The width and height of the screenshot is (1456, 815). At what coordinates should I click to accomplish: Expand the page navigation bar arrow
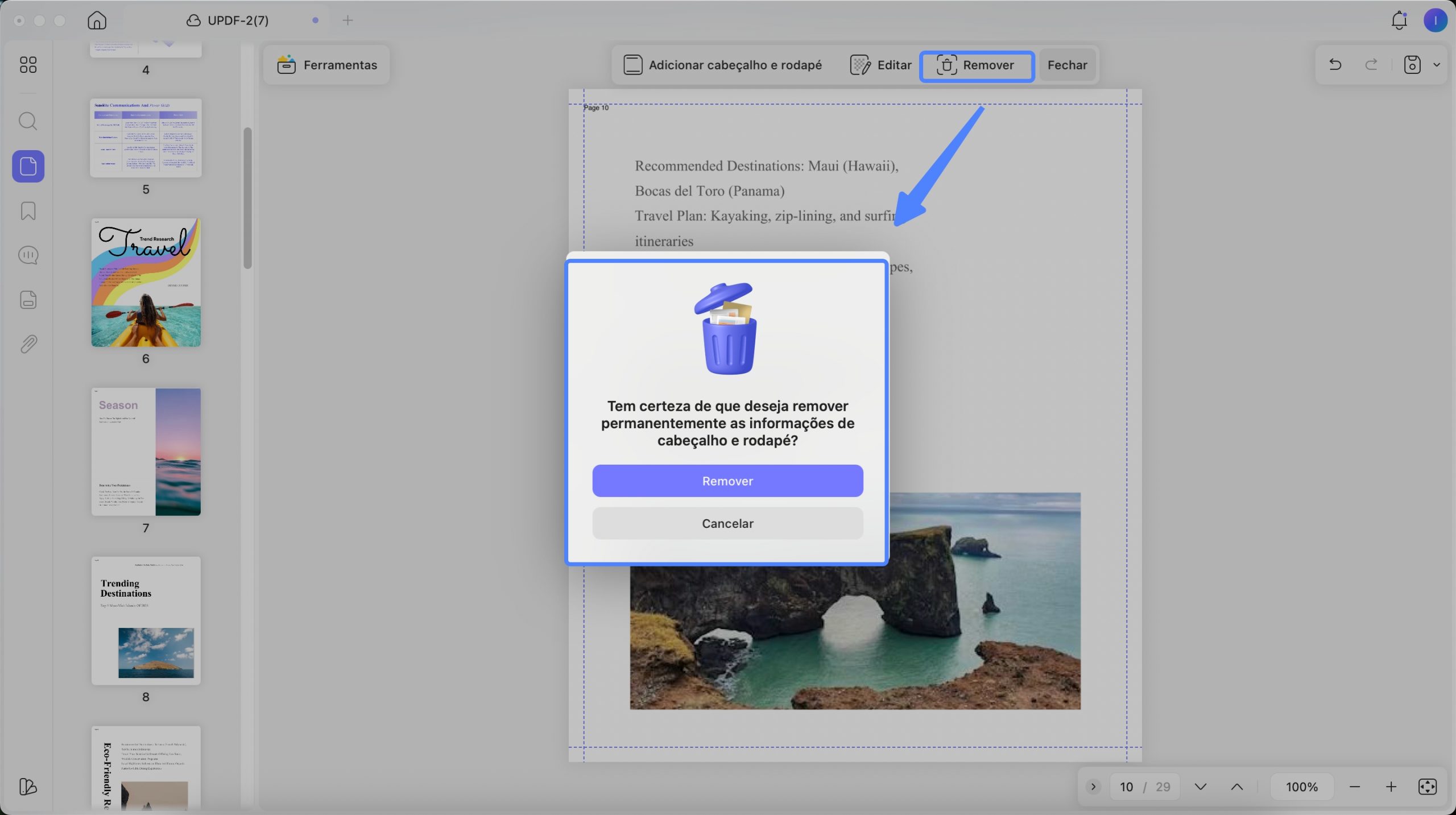click(1093, 787)
